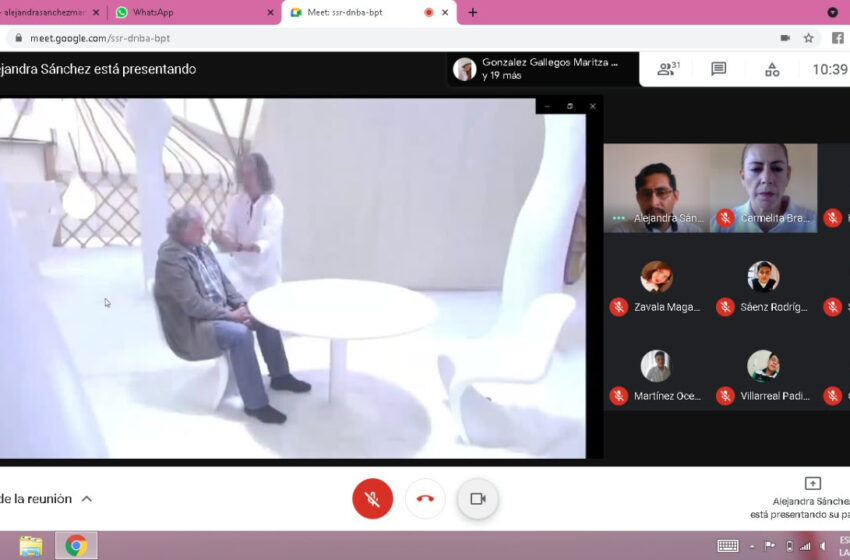Open the on-screen keyboard tray icon
Screen dimensions: 850x560
point(727,546)
